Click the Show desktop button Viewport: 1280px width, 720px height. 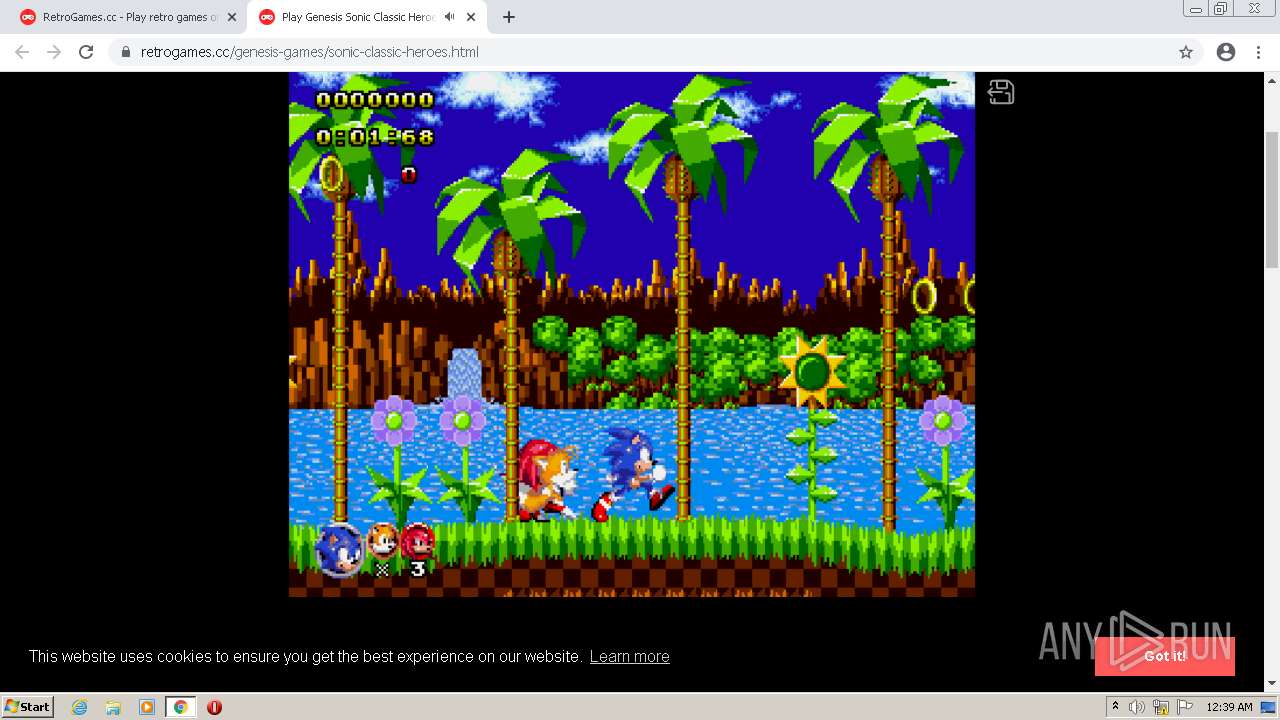[1269, 707]
